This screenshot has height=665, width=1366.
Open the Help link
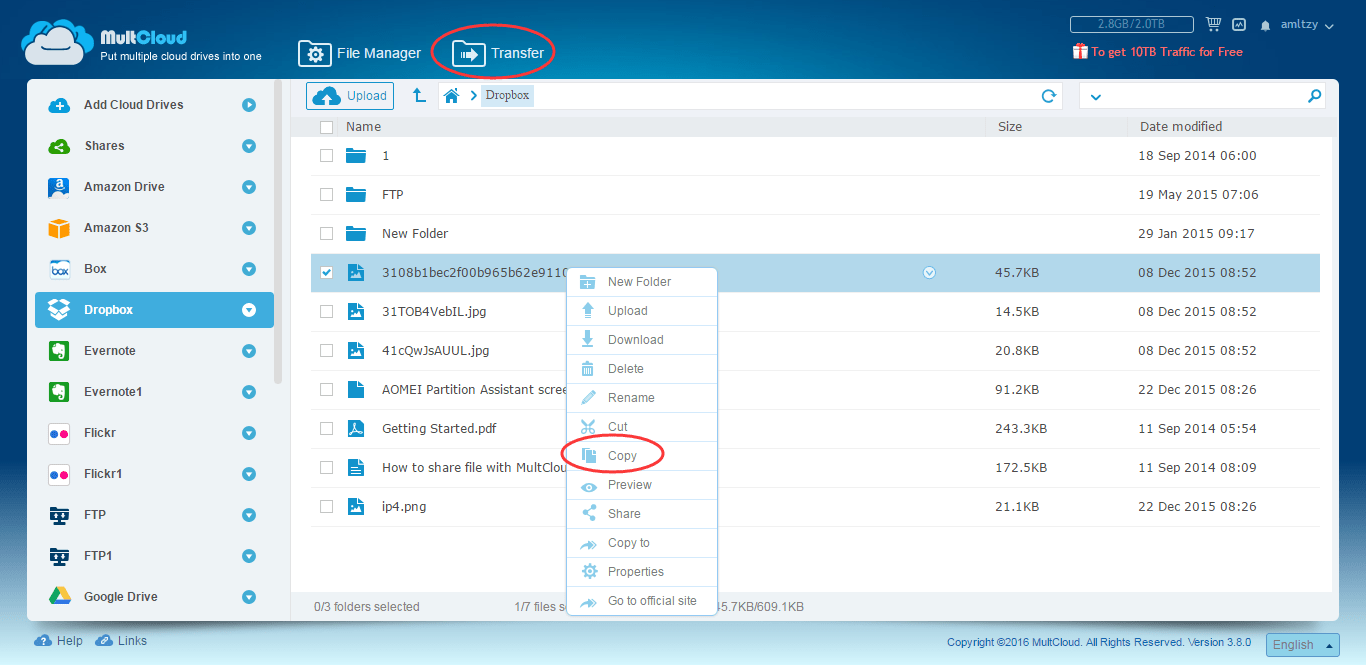(x=58, y=640)
